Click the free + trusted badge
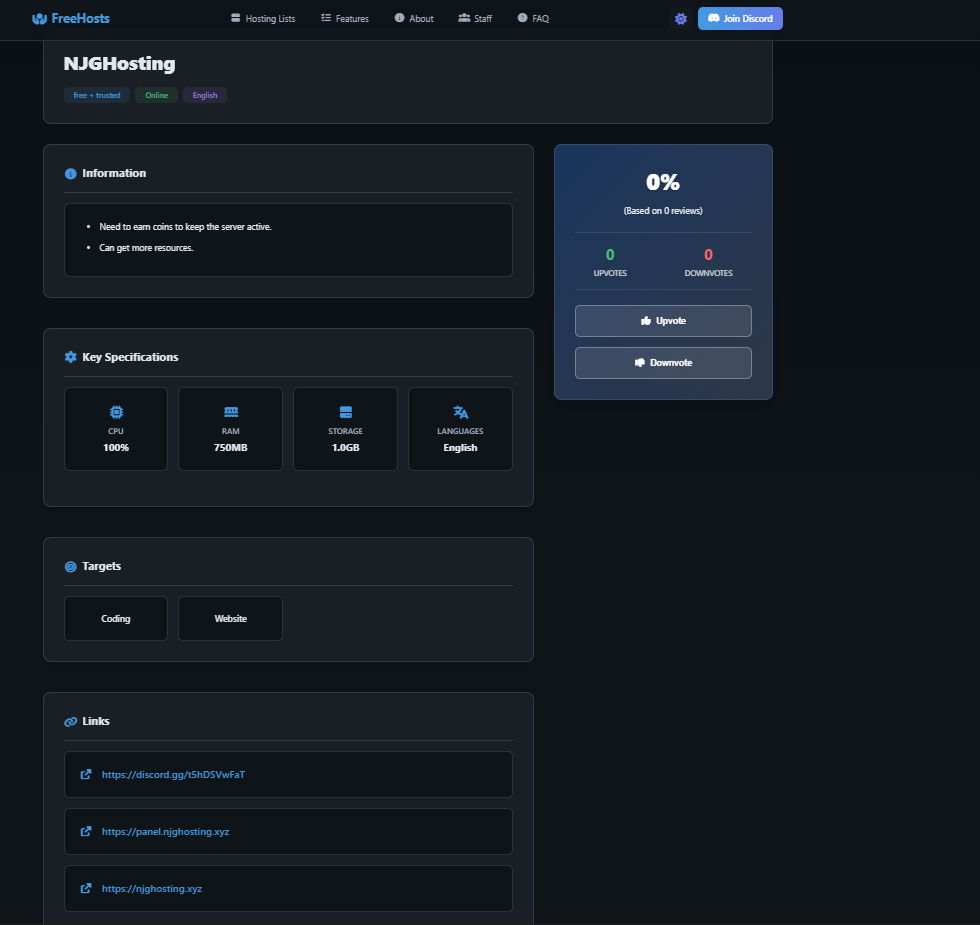 96,95
